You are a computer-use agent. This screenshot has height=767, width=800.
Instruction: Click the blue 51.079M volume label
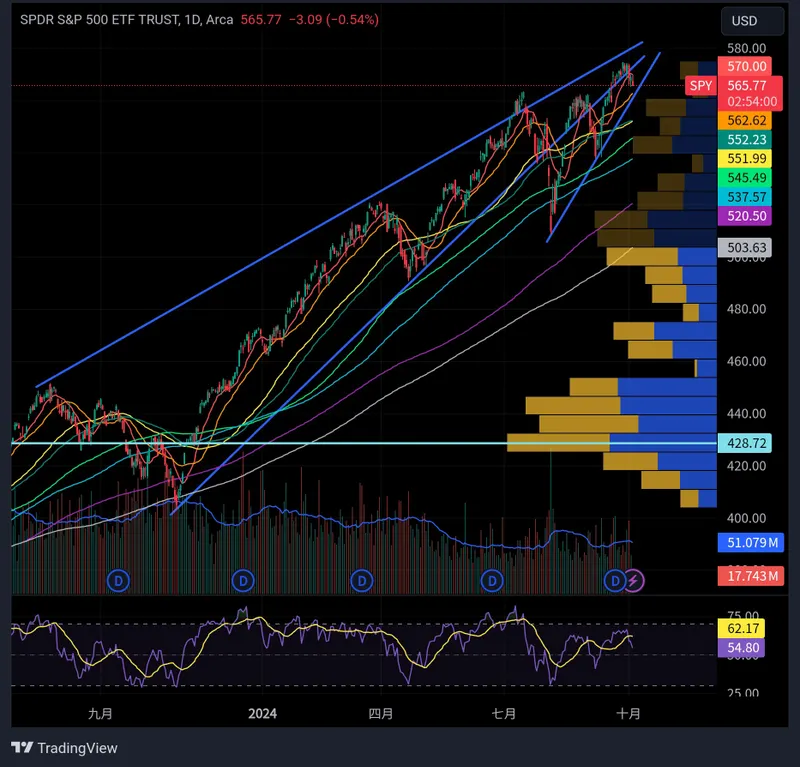coord(751,542)
